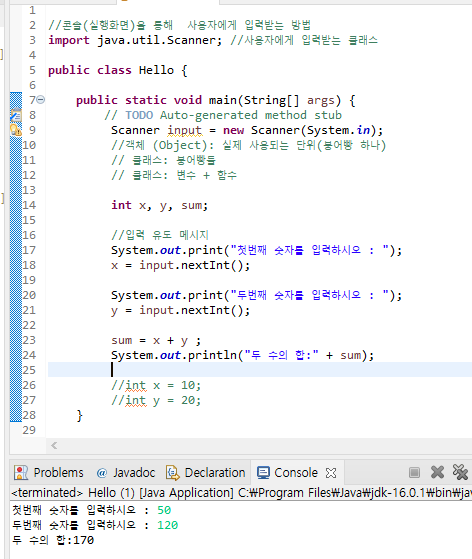Screen dimensions: 472x559
Task: Click 'int x, y, sum;' declaration line
Action: (x=159, y=205)
